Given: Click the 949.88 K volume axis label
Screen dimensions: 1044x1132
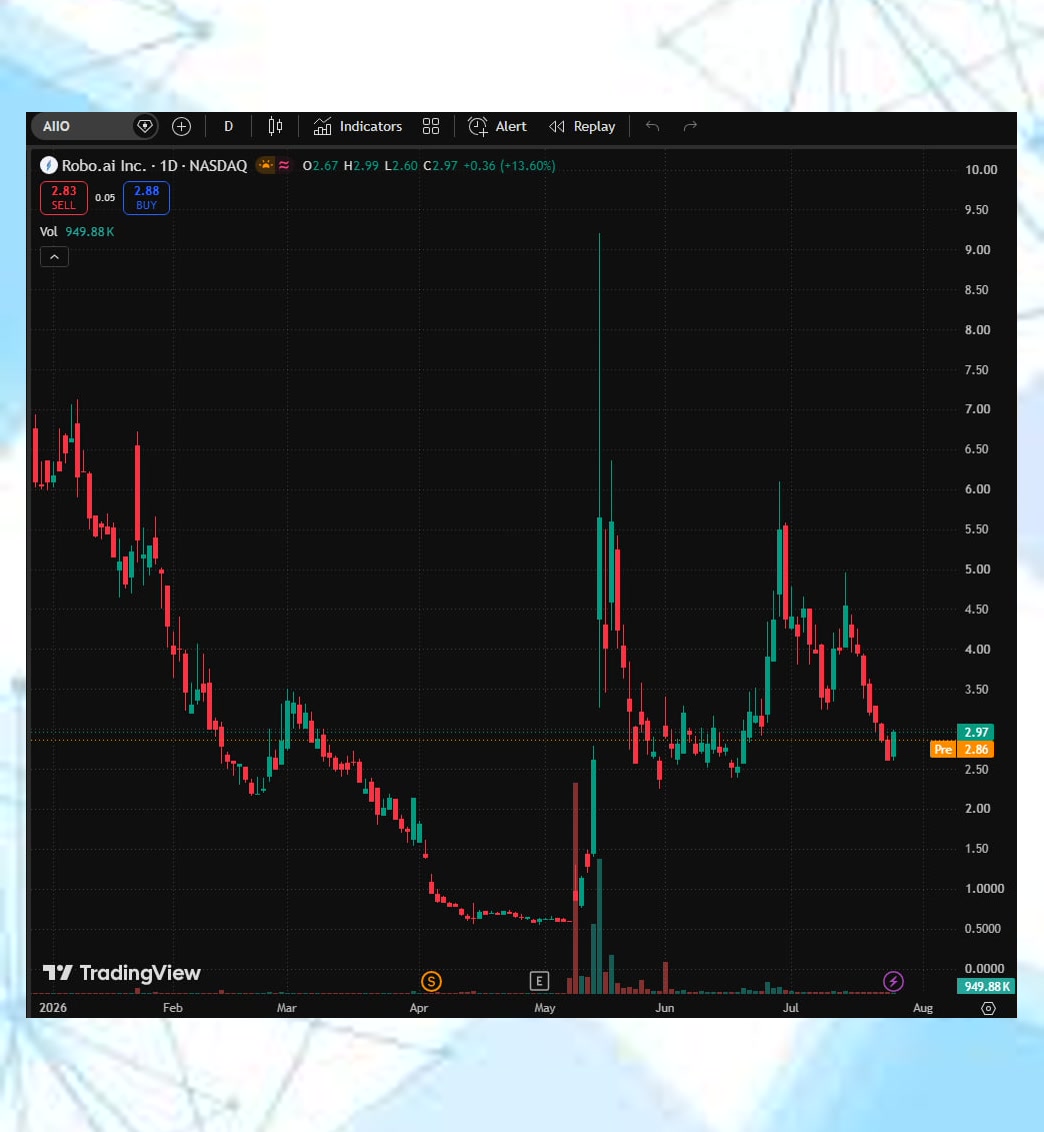Looking at the screenshot, I should point(986,986).
